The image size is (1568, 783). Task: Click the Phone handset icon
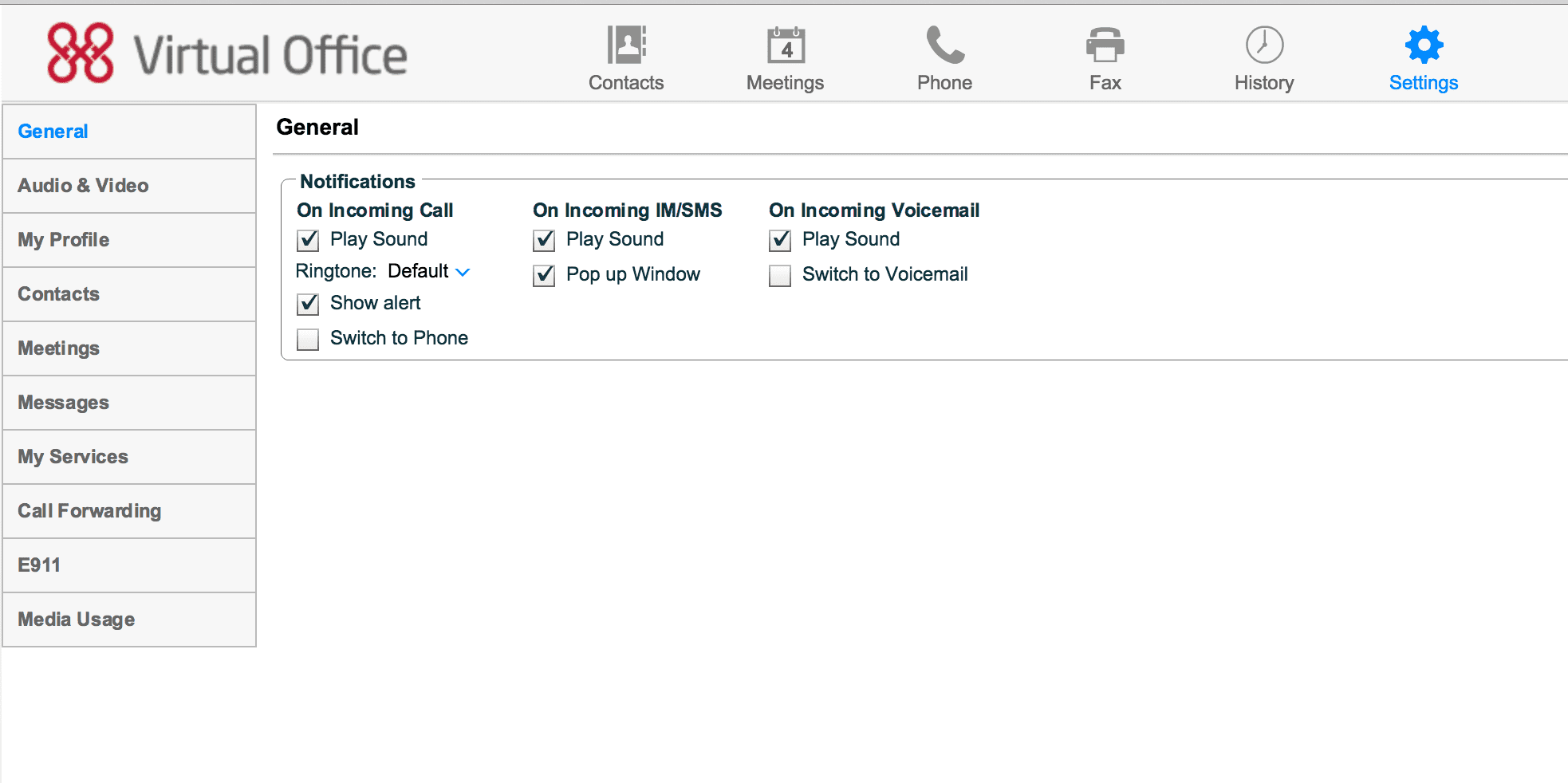click(x=945, y=45)
